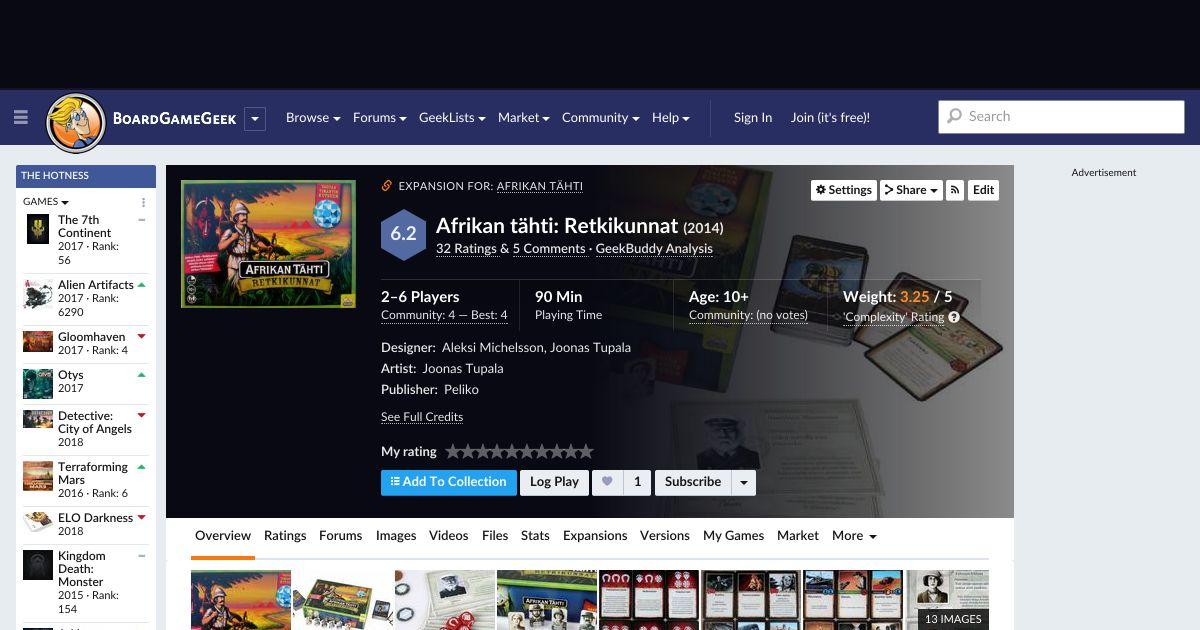Screen dimensions: 1200x630
Task: Switch to the Images tab
Action: tap(396, 536)
